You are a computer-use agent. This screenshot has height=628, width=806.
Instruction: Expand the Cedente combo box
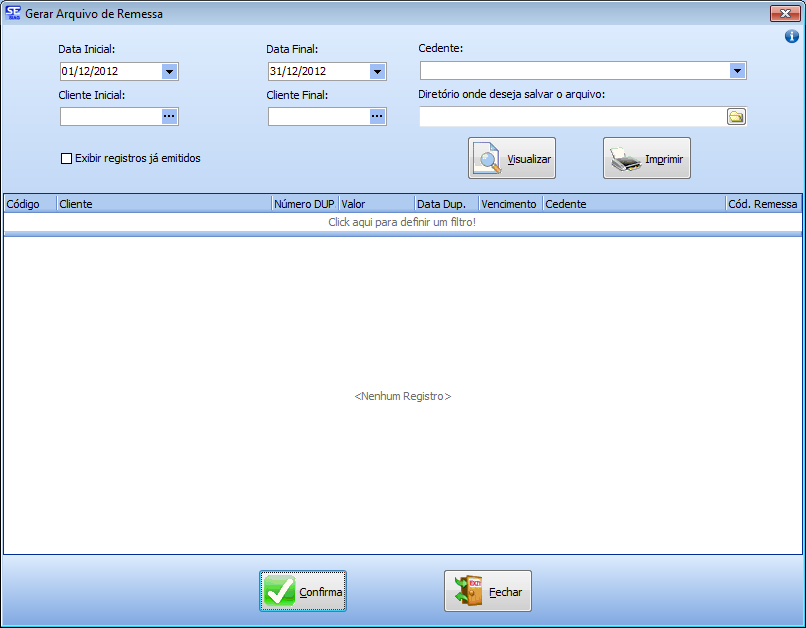click(737, 71)
